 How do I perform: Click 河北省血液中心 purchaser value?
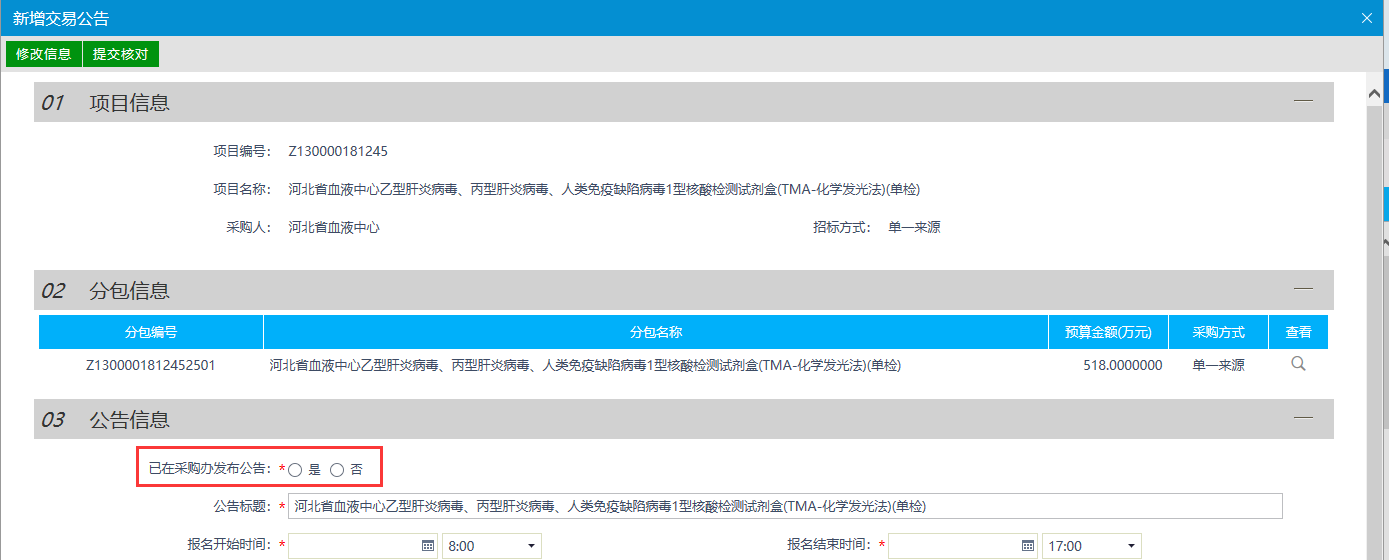click(x=334, y=228)
